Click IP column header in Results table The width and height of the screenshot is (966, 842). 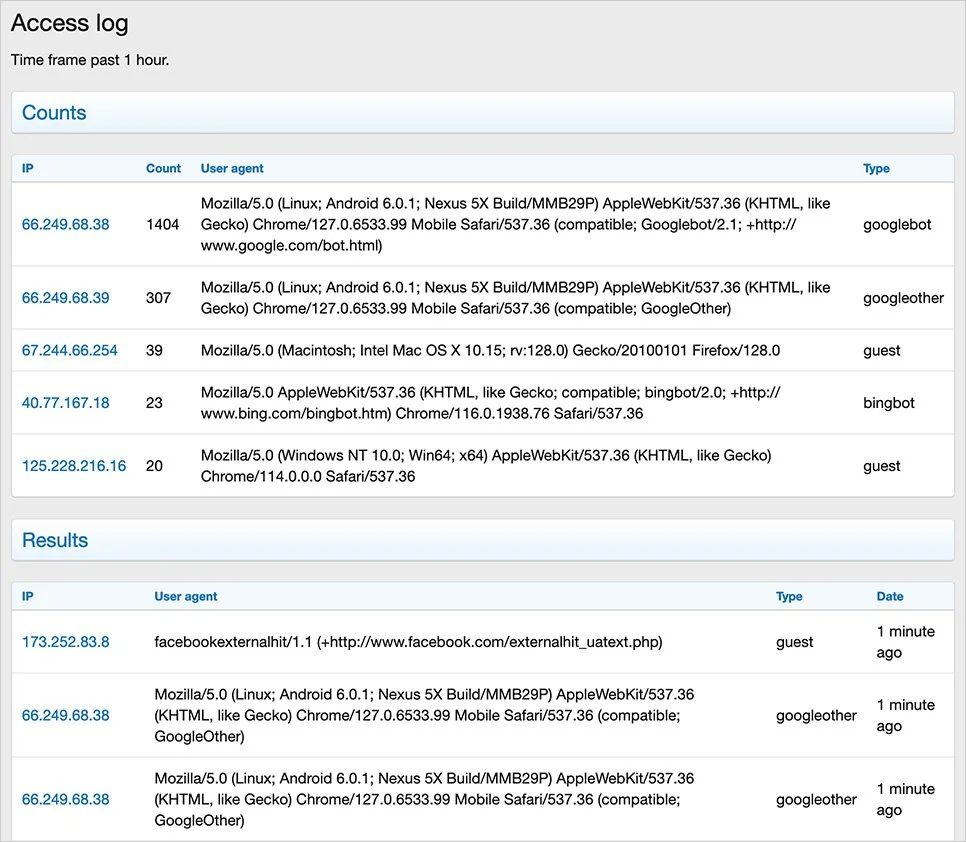[x=28, y=597]
